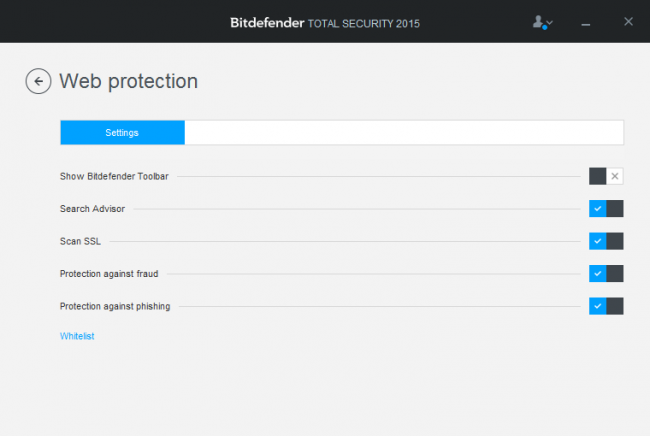Image resolution: width=650 pixels, height=436 pixels.
Task: Click the Protection against fraud label
Action: 109,273
